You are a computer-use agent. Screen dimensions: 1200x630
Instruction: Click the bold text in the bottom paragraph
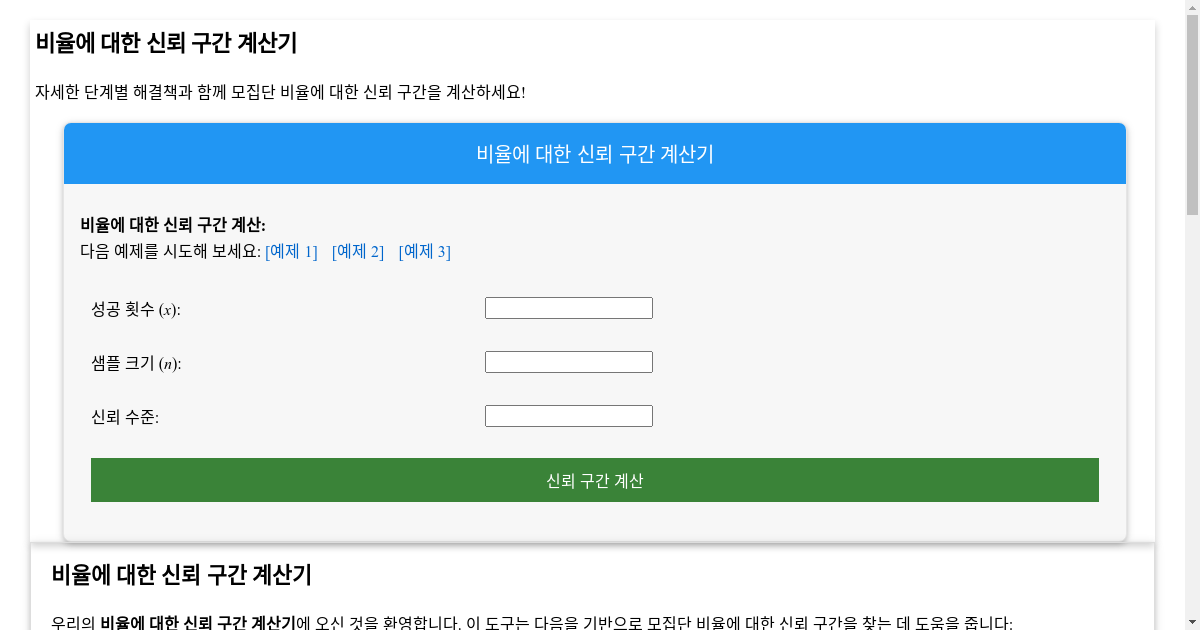(x=198, y=623)
